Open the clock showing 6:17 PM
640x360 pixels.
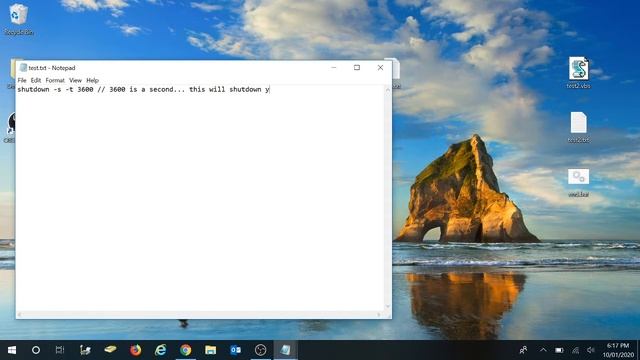[x=618, y=350]
